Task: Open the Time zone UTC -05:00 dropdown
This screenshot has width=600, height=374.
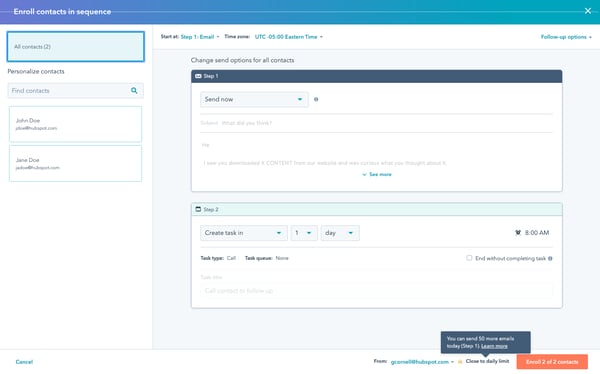Action: point(289,37)
